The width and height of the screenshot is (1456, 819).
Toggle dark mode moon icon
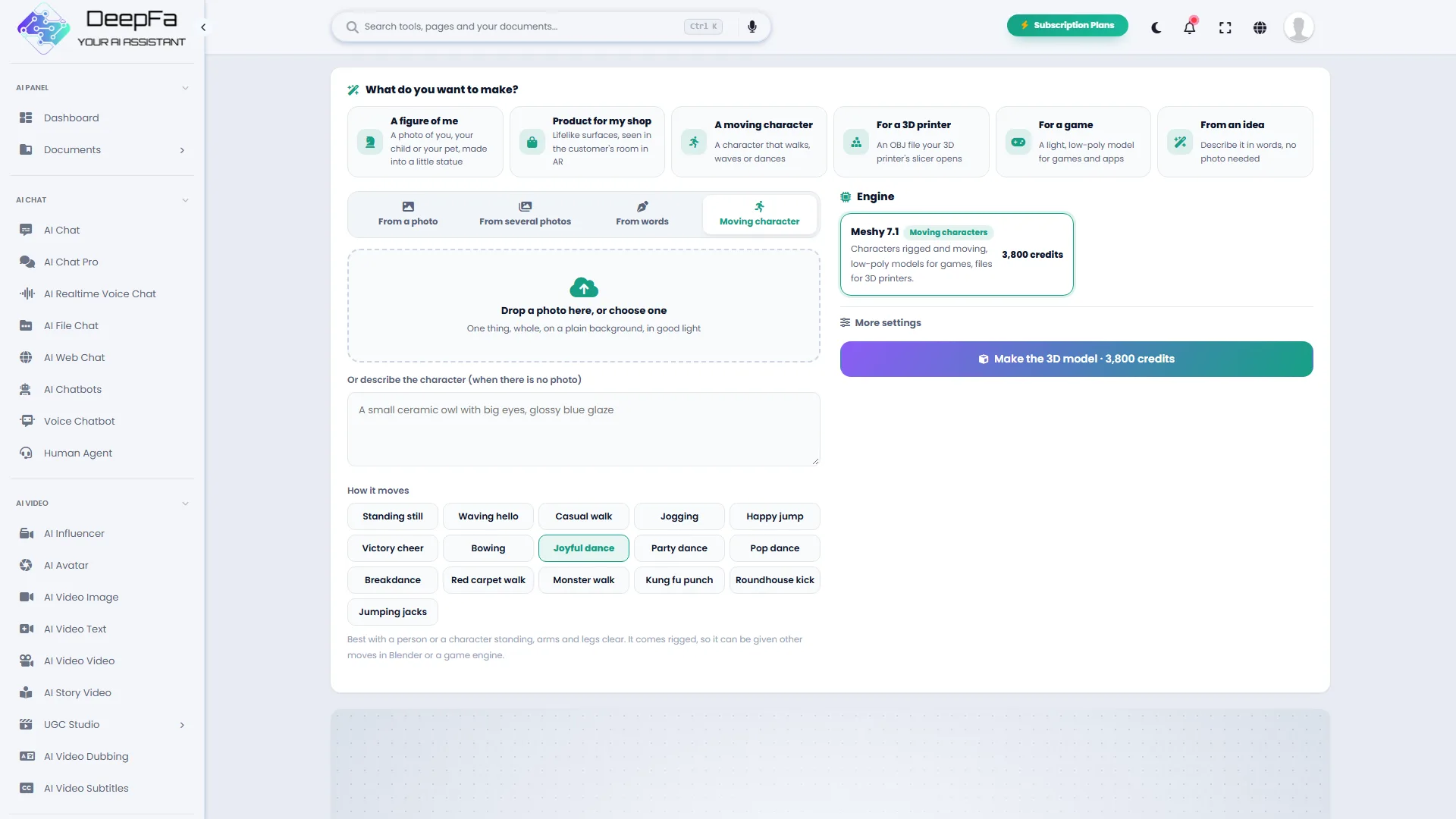click(1156, 27)
